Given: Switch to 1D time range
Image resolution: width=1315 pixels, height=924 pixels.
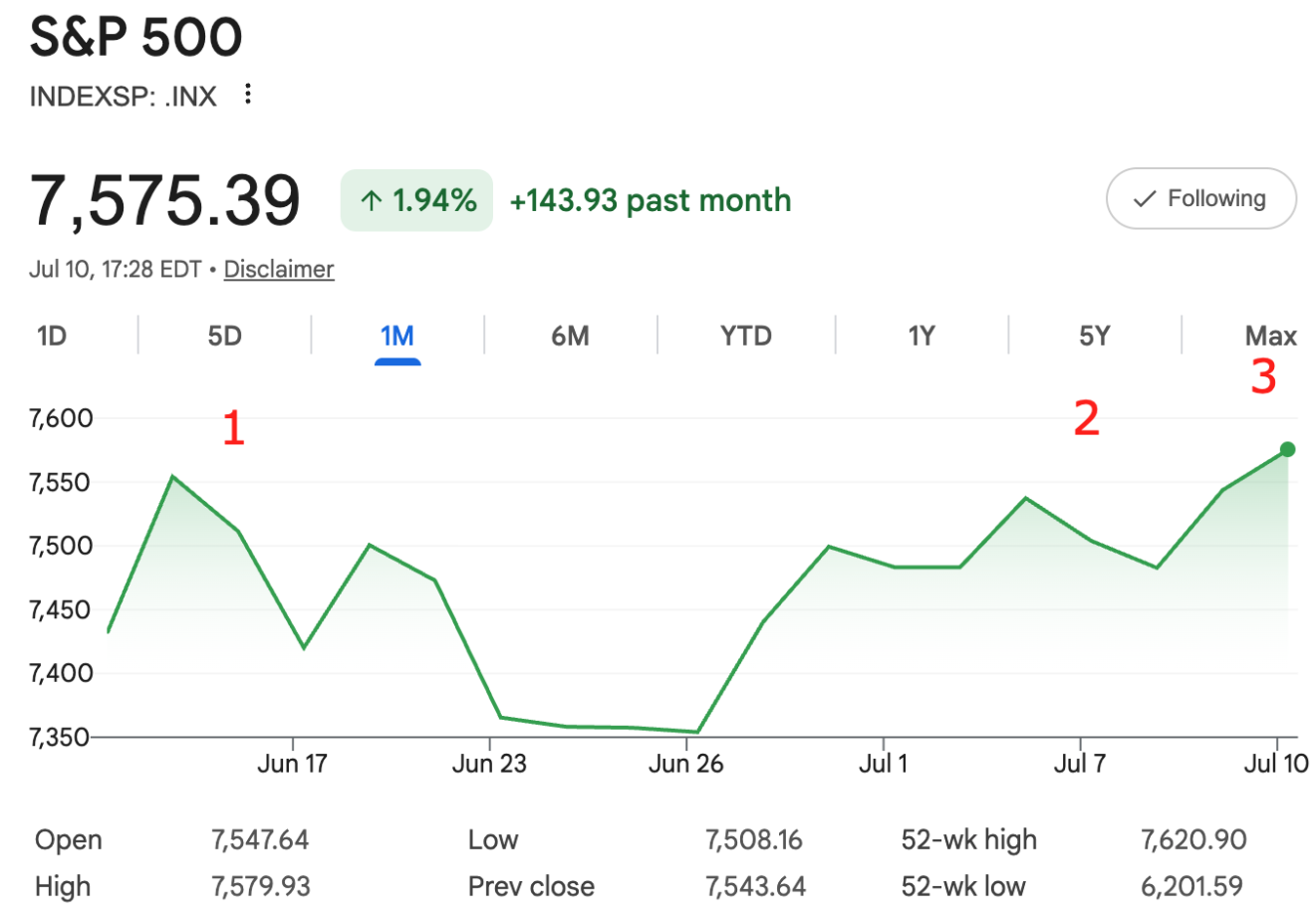Looking at the screenshot, I should pos(52,337).
